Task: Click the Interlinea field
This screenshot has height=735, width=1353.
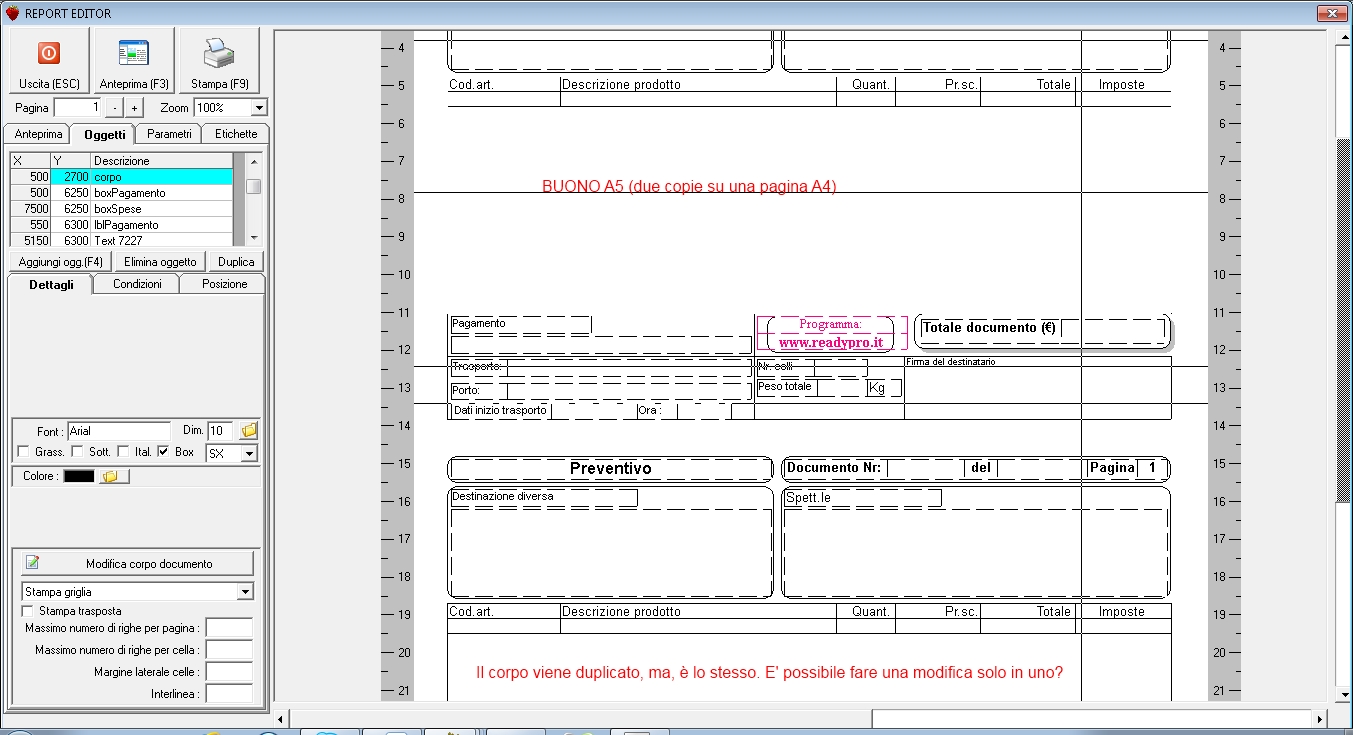Action: [229, 694]
